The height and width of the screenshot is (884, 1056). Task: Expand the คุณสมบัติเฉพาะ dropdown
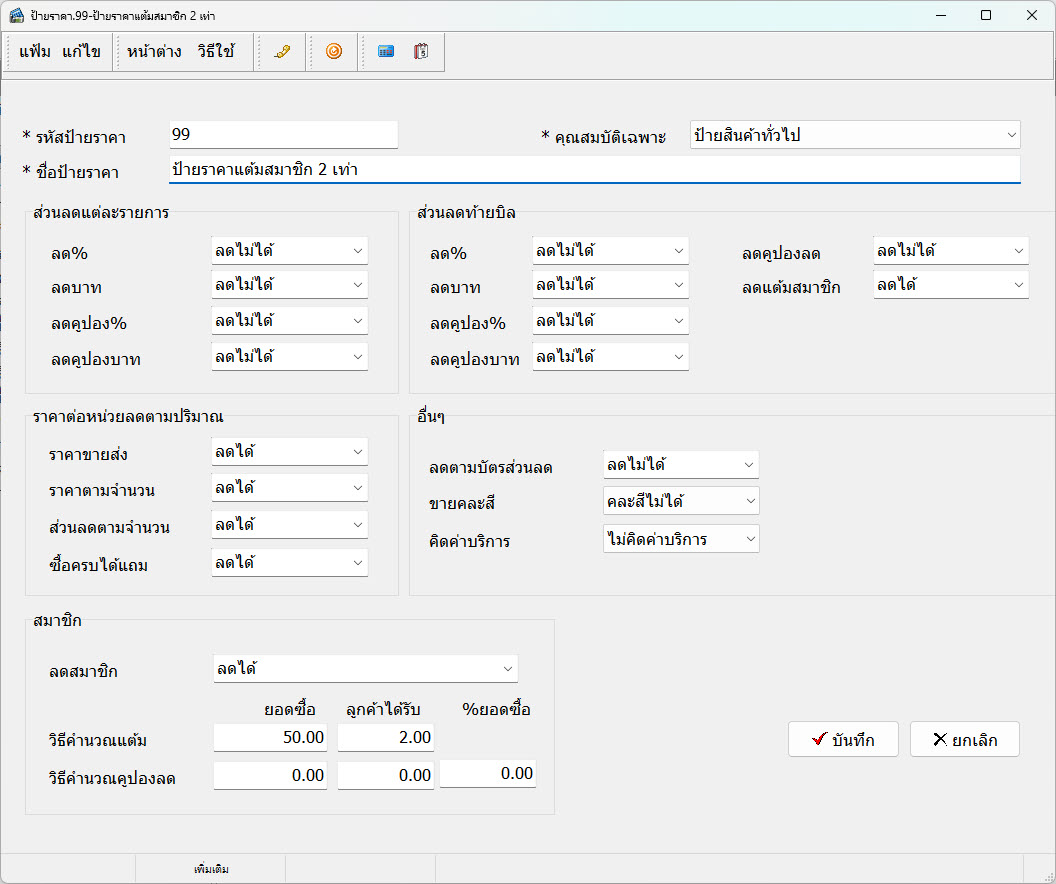click(855, 135)
